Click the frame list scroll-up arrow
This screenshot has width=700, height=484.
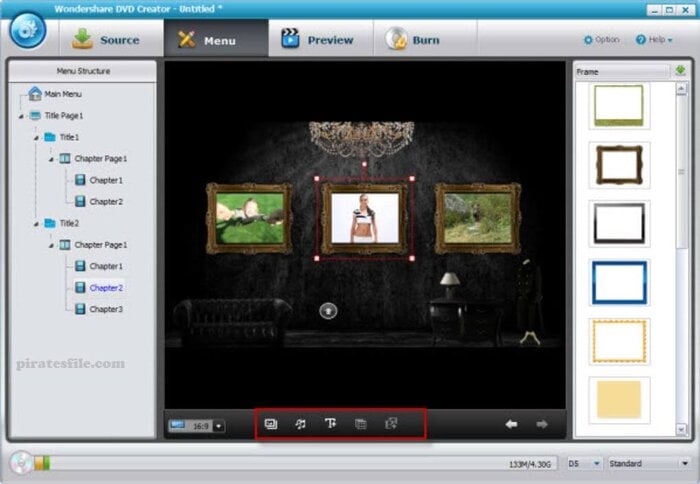(681, 89)
